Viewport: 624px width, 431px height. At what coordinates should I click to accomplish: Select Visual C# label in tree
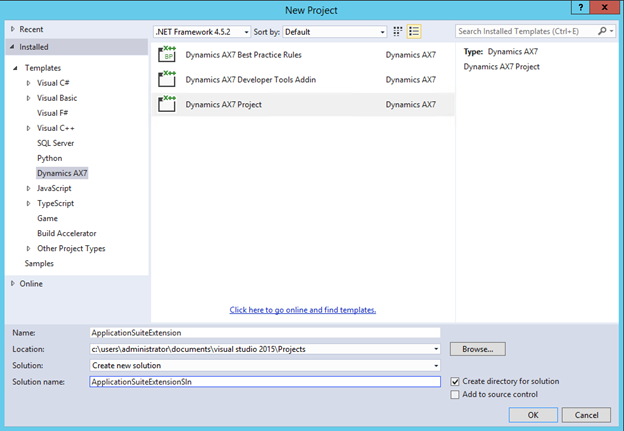(53, 83)
